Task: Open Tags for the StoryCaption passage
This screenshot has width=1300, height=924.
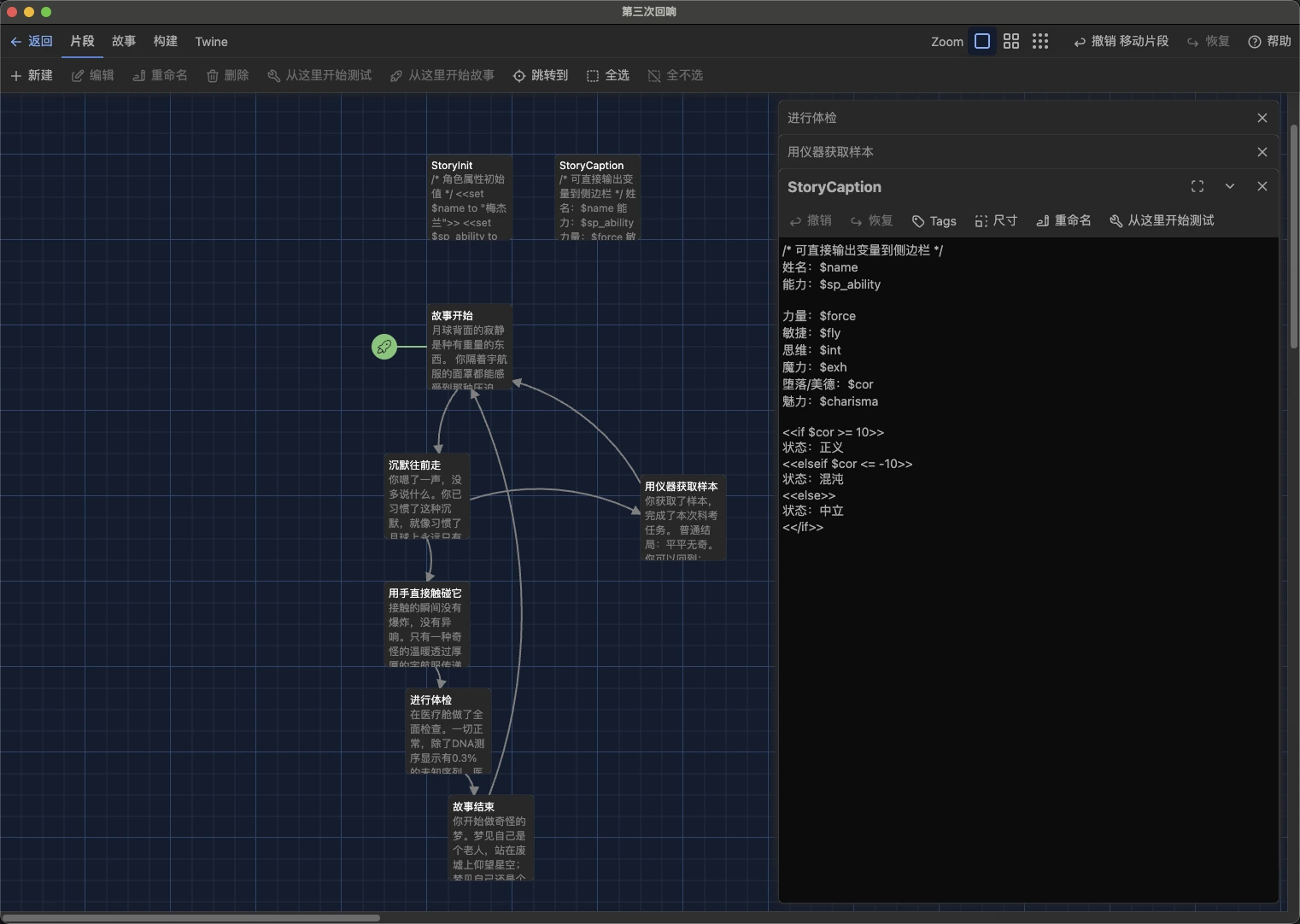Action: pos(934,221)
